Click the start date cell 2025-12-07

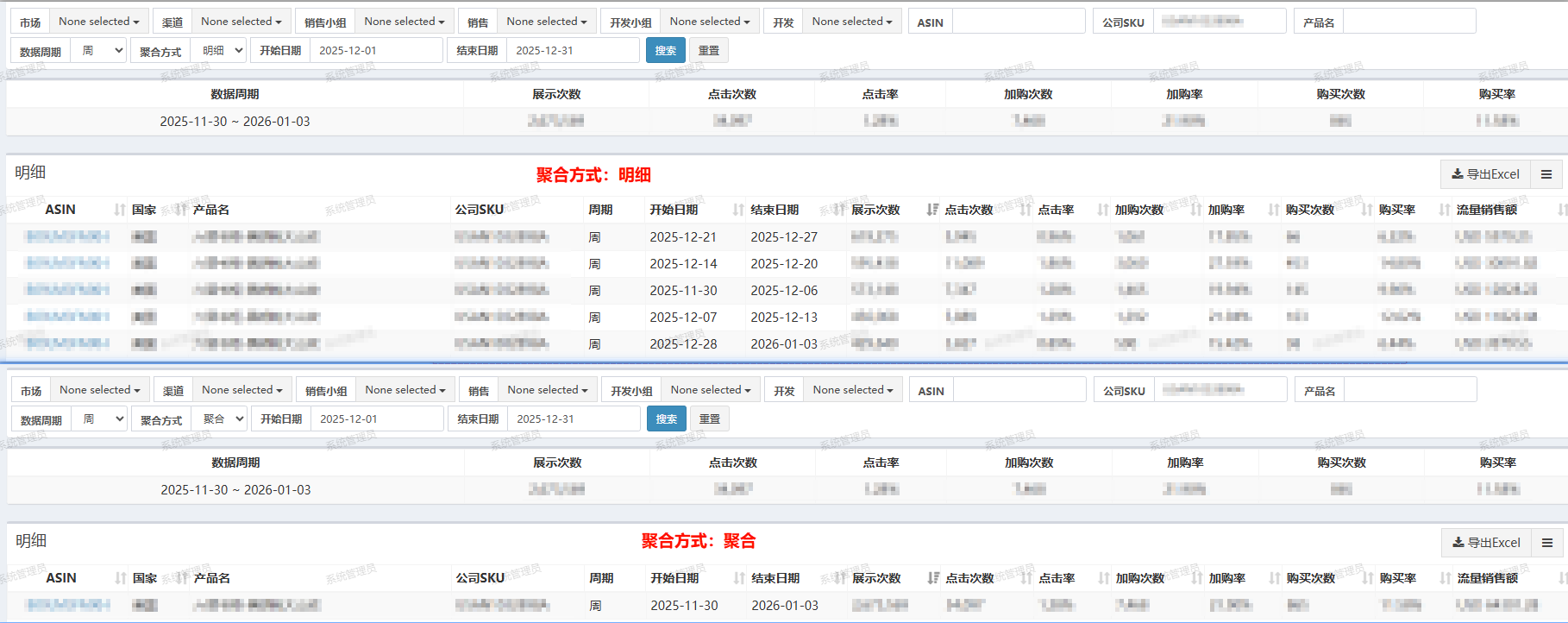[683, 318]
